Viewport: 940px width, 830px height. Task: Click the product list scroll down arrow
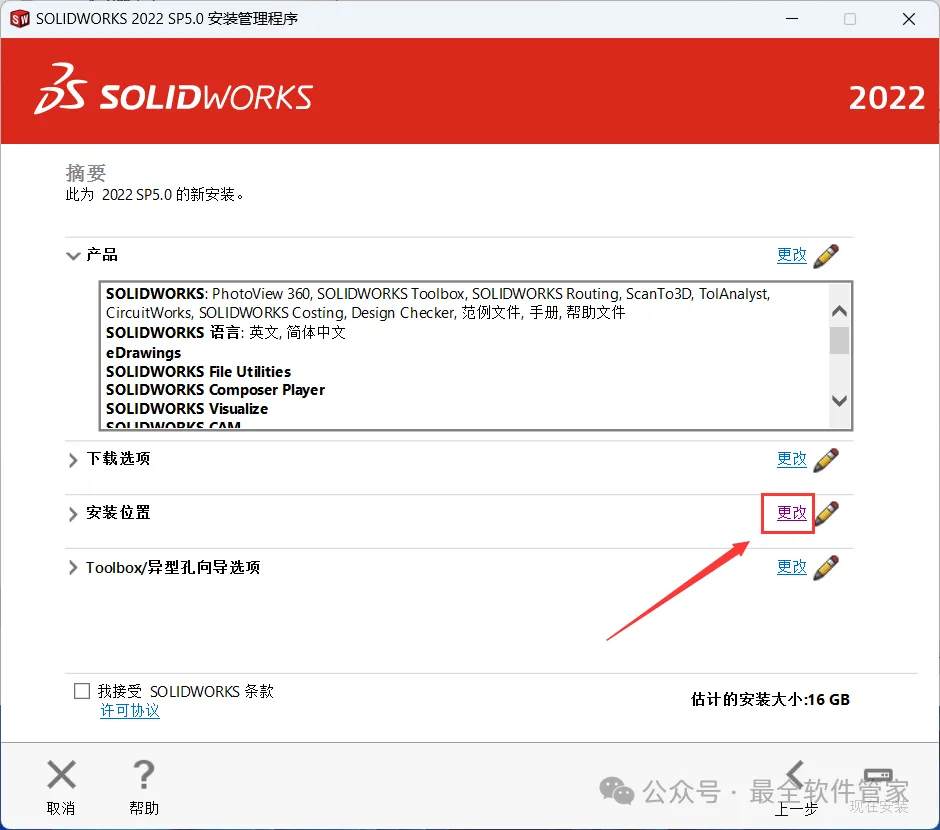839,401
